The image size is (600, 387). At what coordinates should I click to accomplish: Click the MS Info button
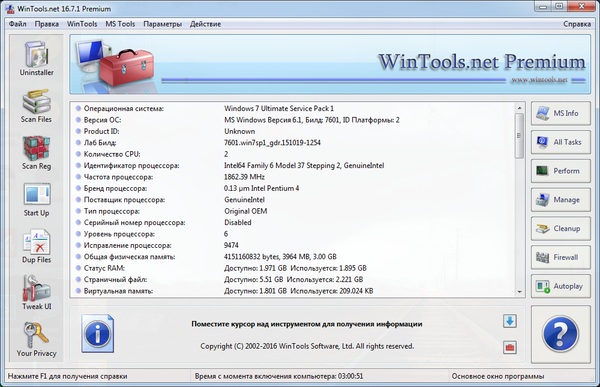561,113
